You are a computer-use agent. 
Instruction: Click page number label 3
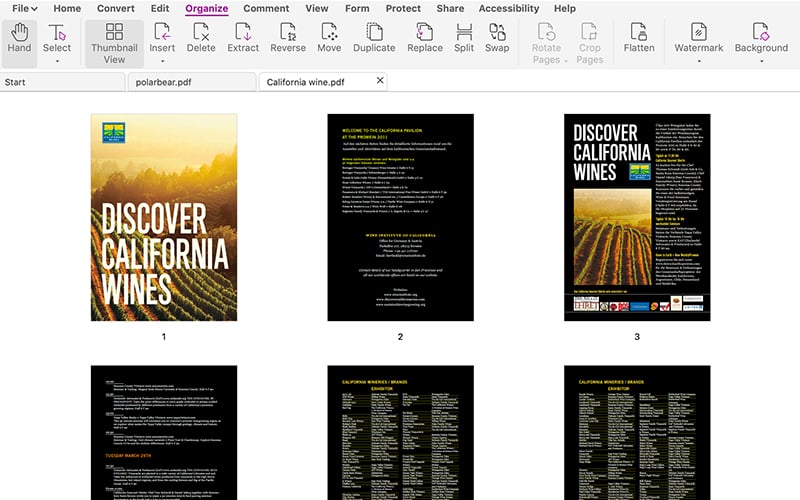pos(637,337)
